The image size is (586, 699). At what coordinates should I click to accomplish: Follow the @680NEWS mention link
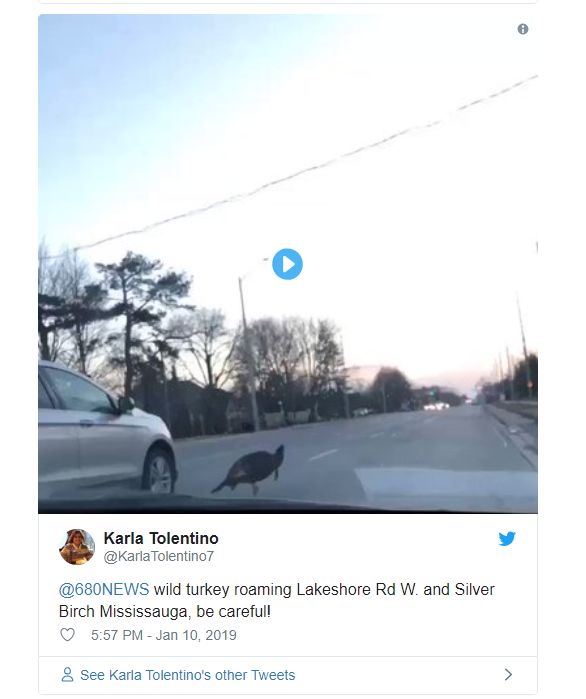tap(104, 589)
